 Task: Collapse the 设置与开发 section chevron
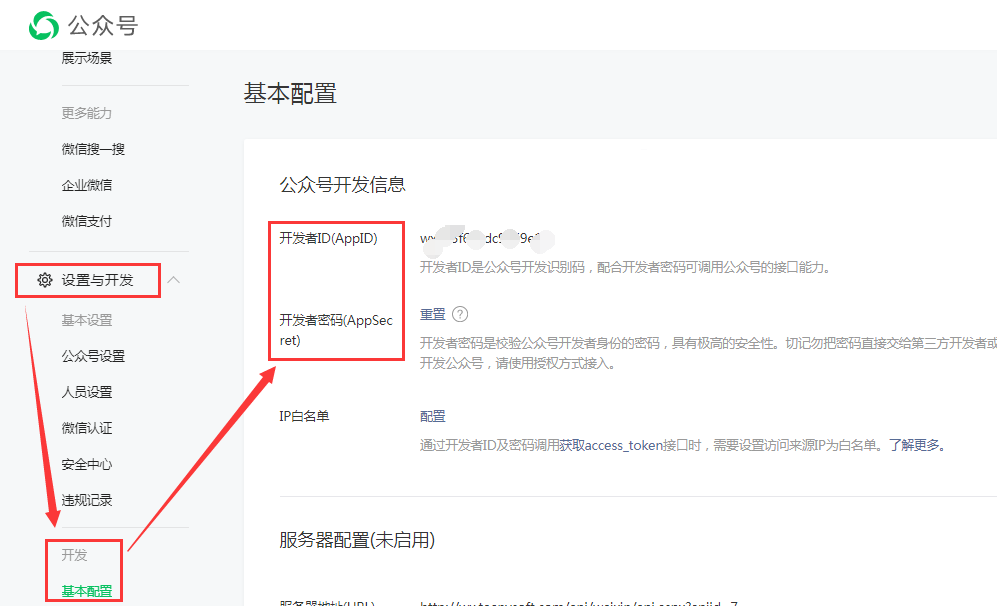click(174, 280)
